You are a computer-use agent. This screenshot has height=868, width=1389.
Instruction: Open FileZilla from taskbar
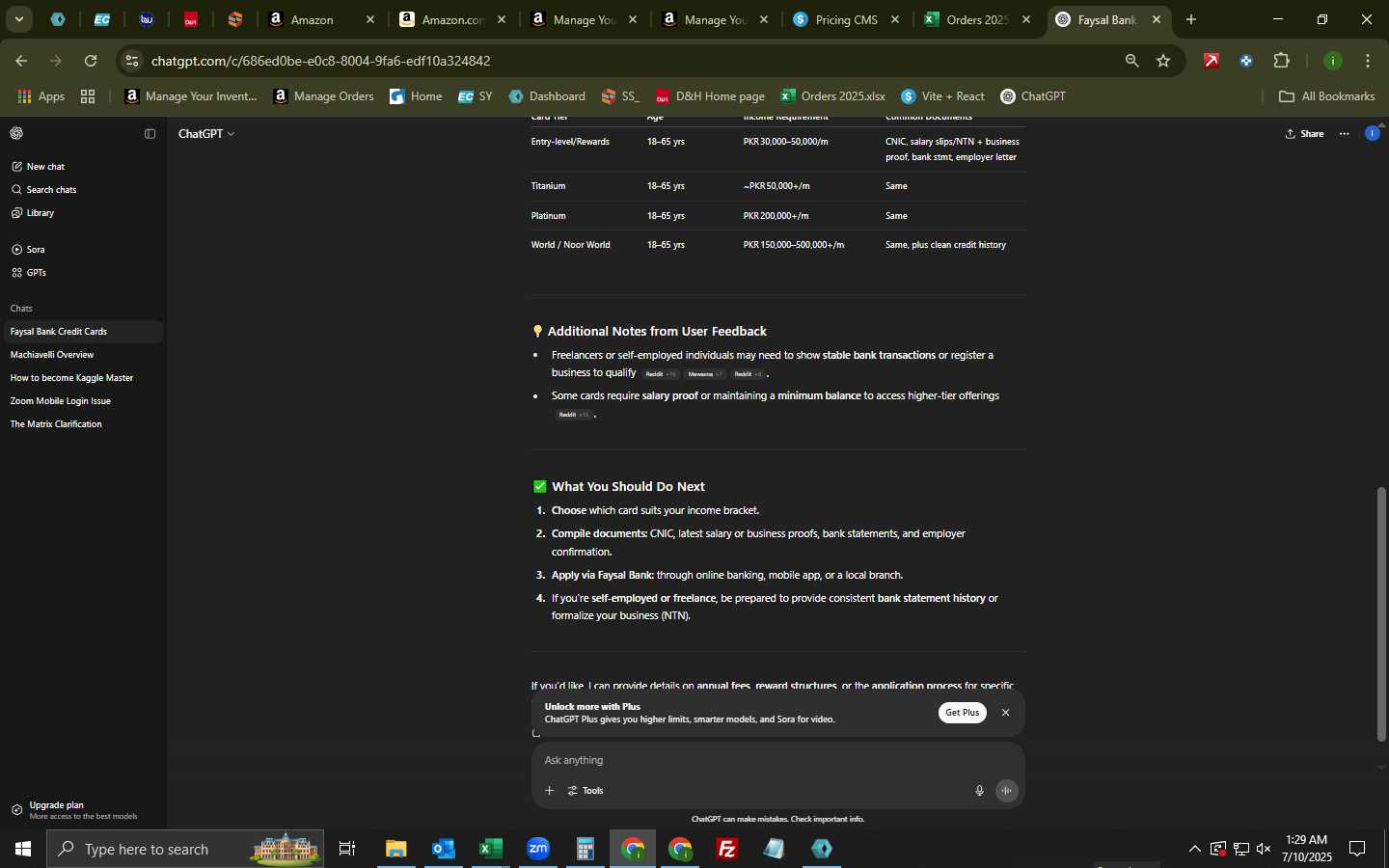[727, 849]
